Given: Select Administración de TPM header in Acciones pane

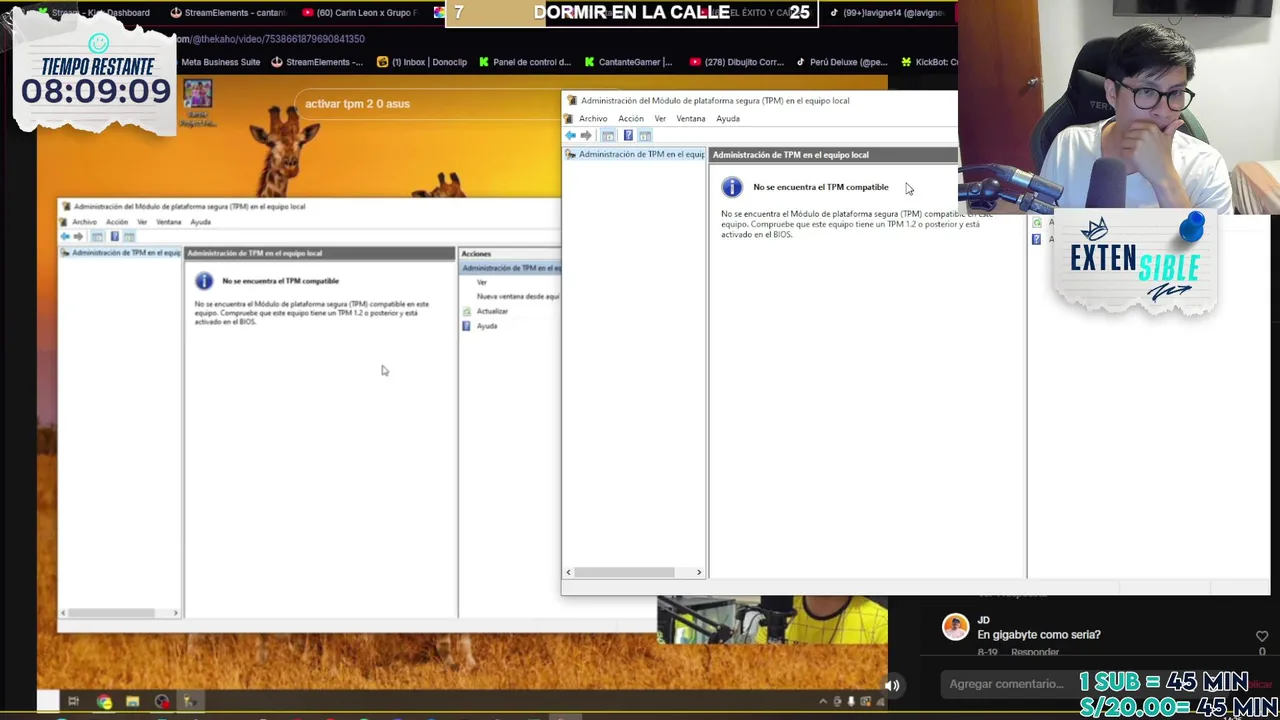Looking at the screenshot, I should (511, 268).
